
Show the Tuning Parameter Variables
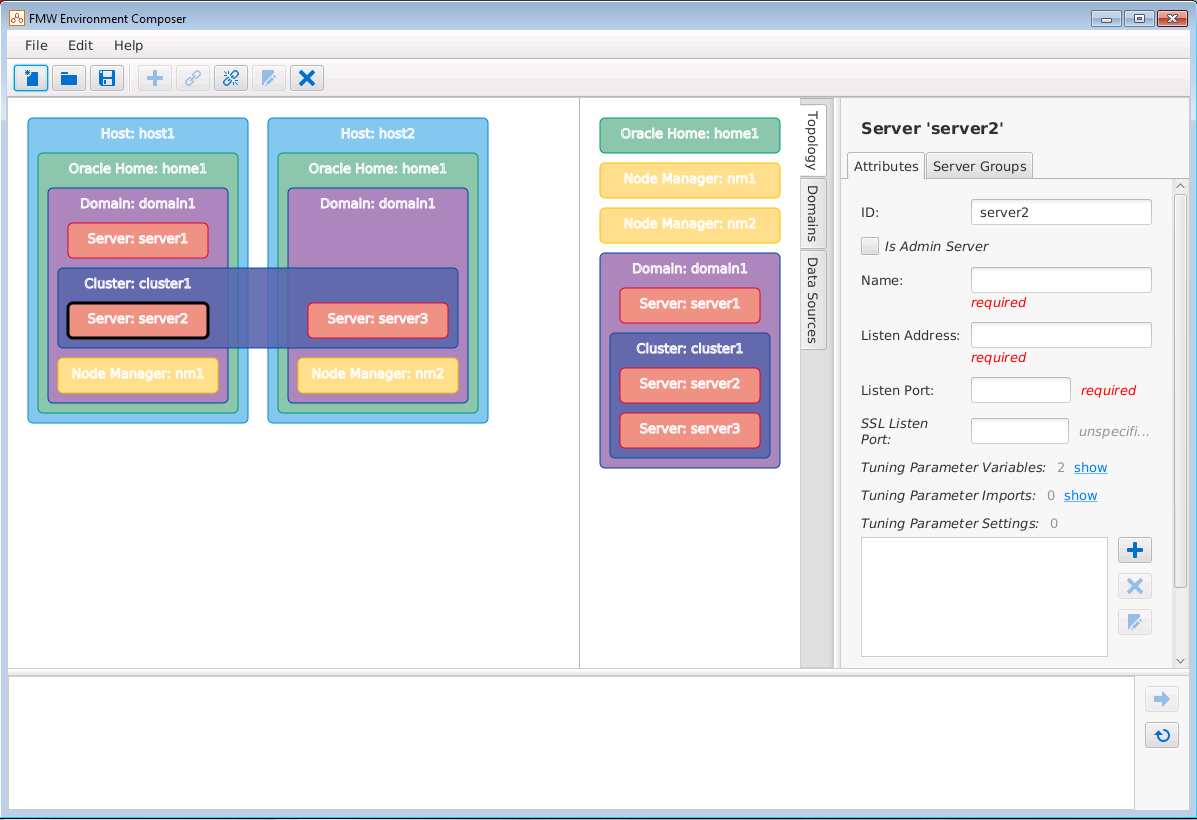pos(1090,467)
